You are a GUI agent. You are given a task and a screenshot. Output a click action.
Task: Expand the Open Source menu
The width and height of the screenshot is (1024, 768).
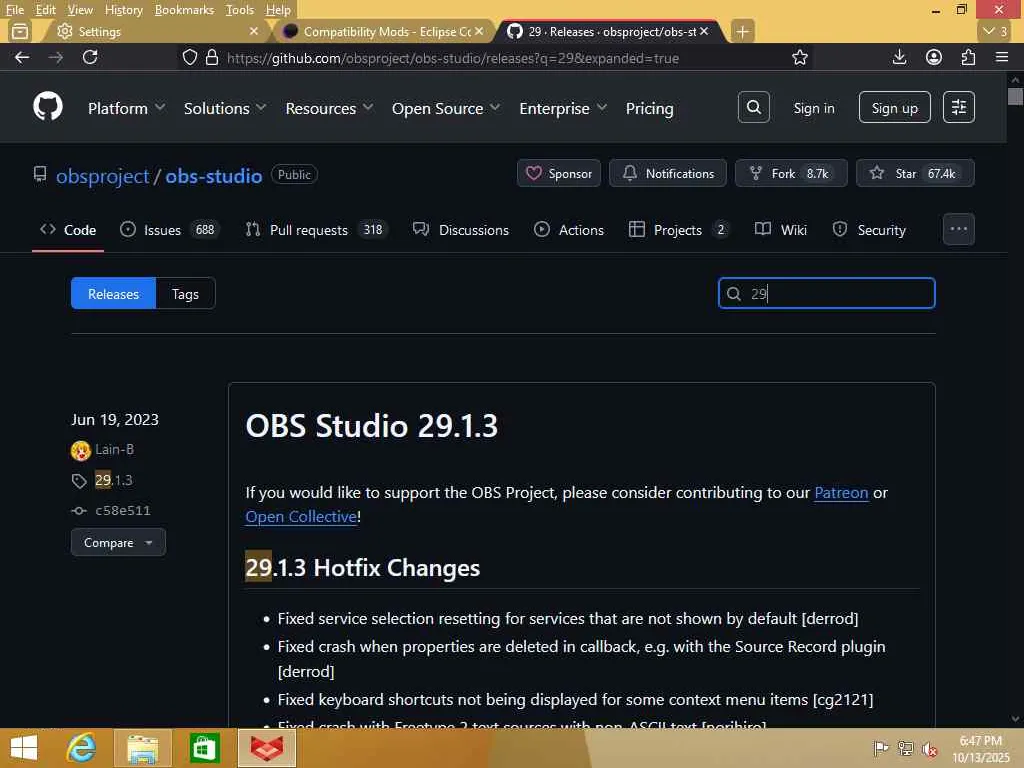pyautogui.click(x=446, y=108)
